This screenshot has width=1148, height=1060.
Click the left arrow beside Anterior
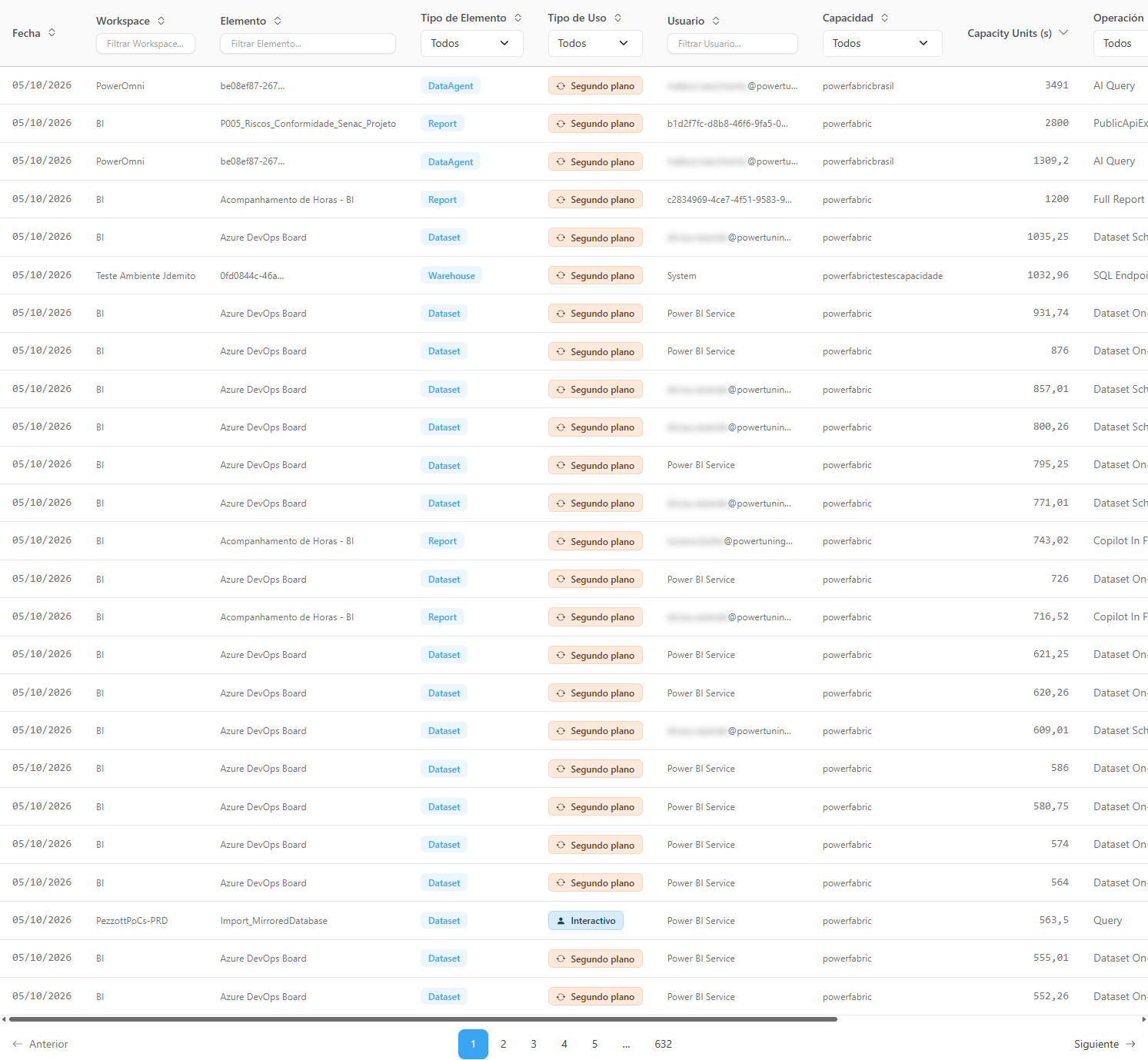pos(18,1044)
